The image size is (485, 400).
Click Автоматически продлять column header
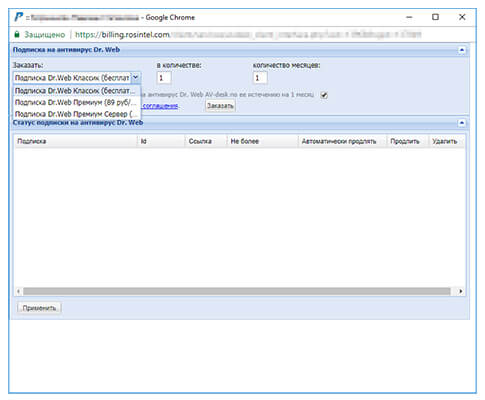tap(342, 141)
